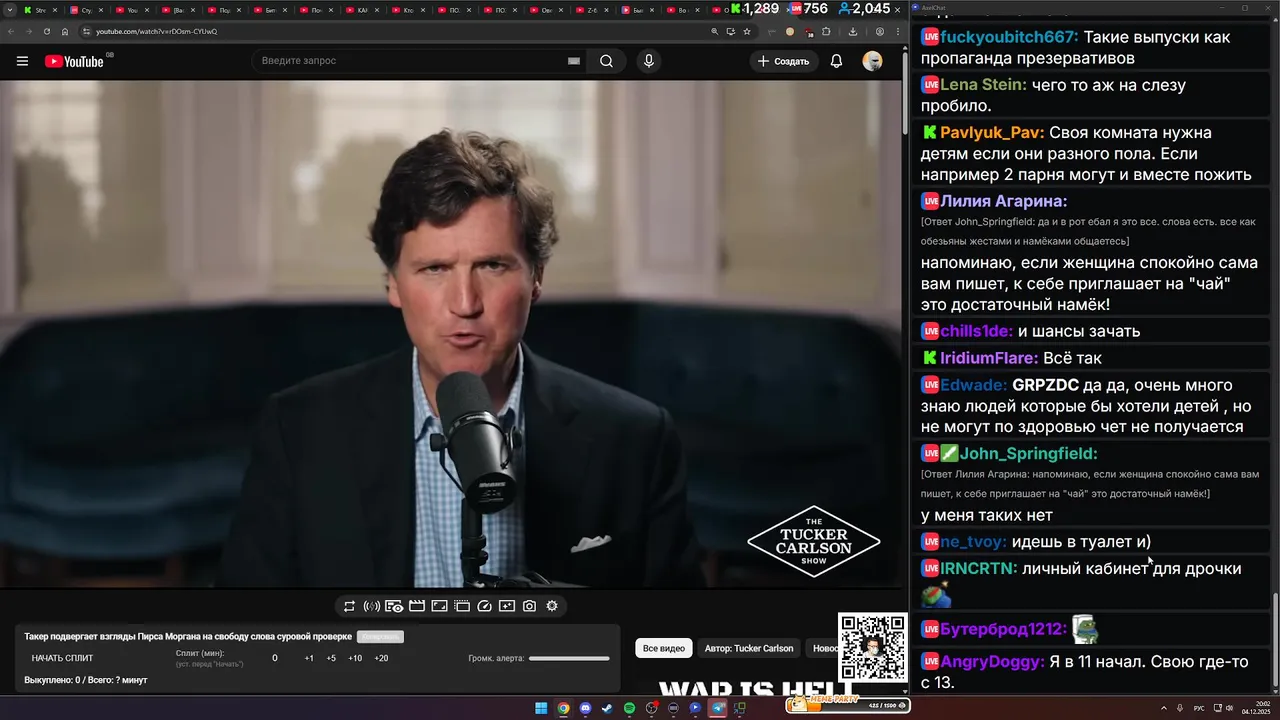This screenshot has width=1280, height=720.
Task: Open Chrome from the taskbar
Action: click(563, 708)
